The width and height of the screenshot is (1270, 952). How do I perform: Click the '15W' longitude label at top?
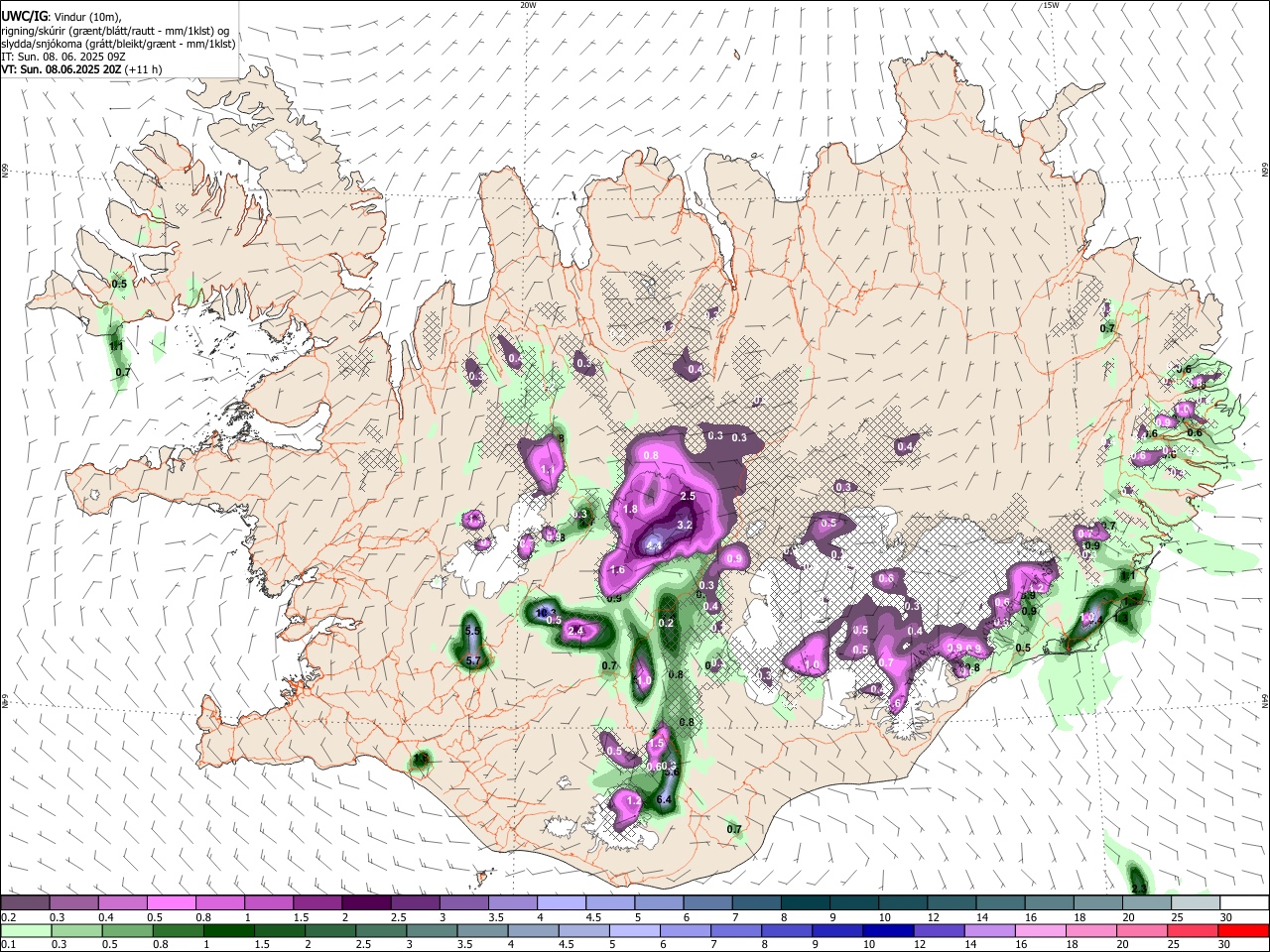[1051, 5]
